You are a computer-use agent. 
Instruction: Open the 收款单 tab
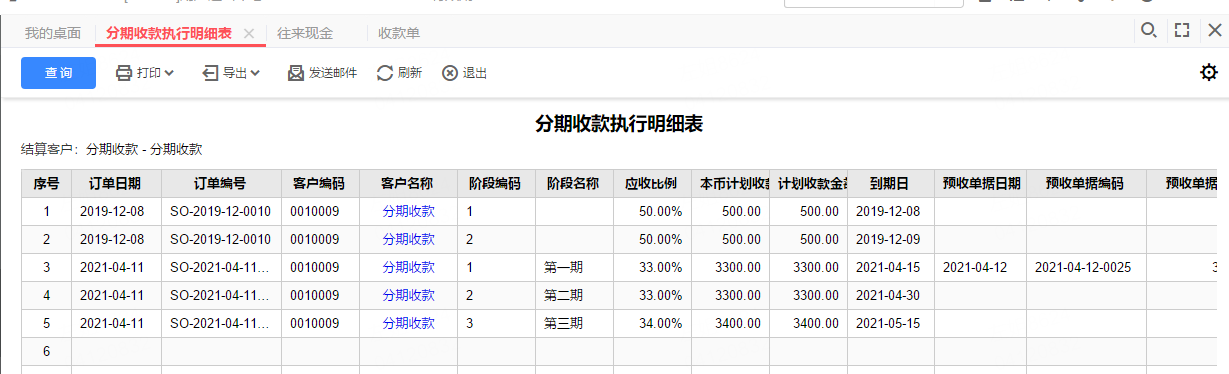pos(399,33)
